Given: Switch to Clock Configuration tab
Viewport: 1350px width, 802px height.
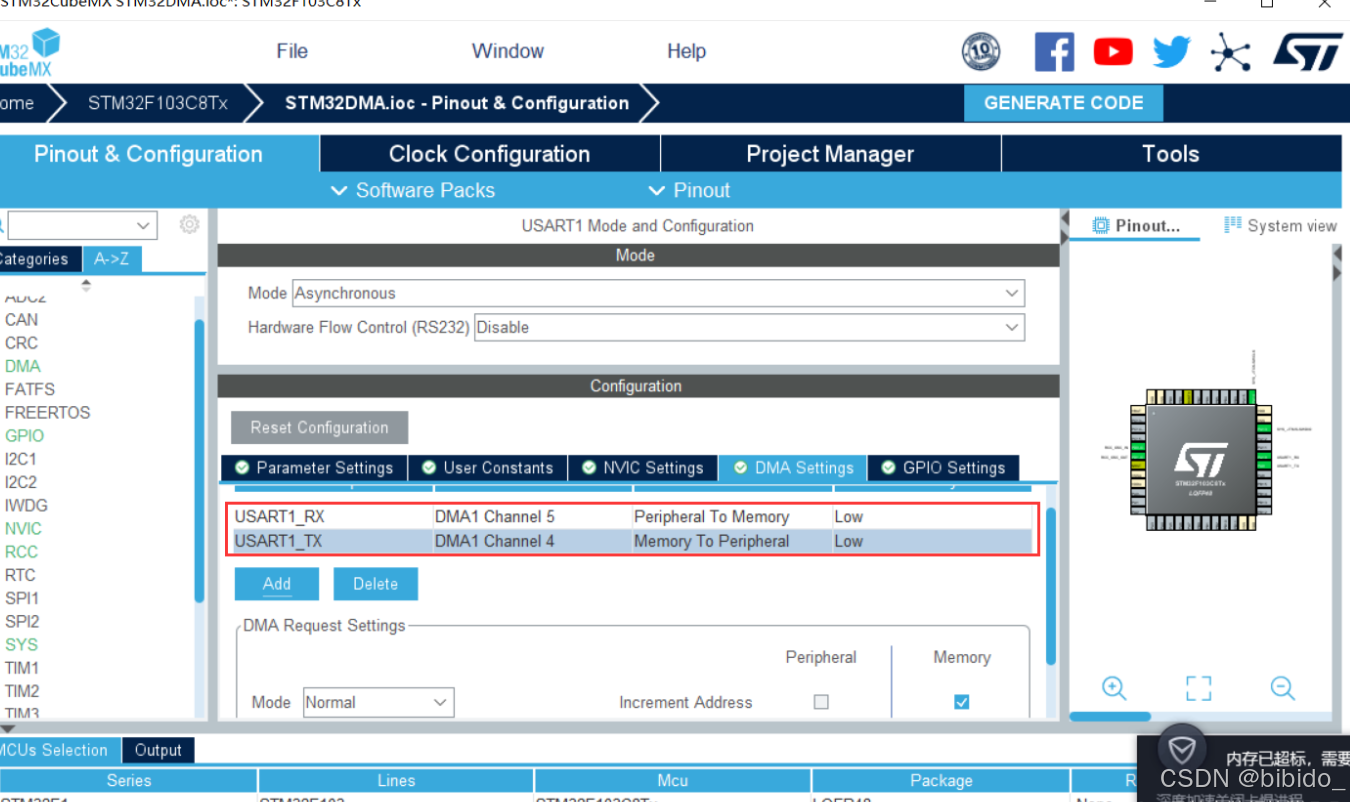Looking at the screenshot, I should click(490, 154).
